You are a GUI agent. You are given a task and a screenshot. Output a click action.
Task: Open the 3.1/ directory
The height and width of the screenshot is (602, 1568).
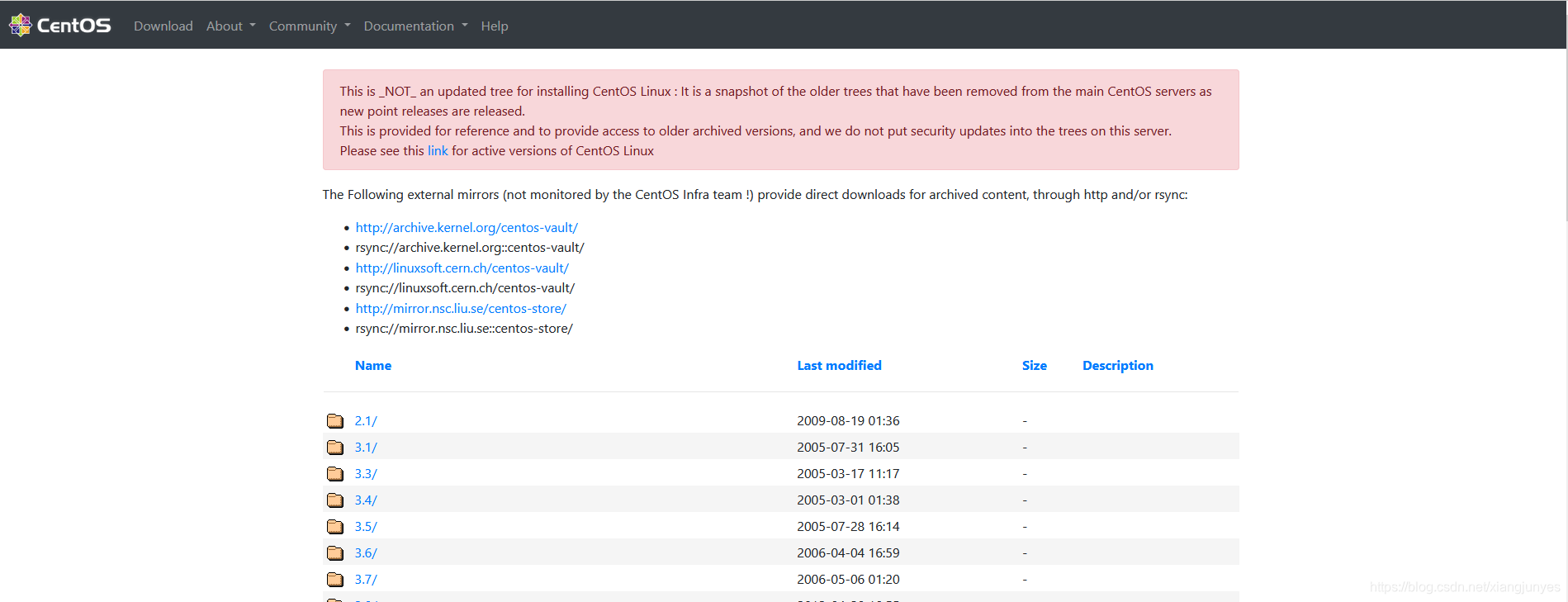pos(366,448)
